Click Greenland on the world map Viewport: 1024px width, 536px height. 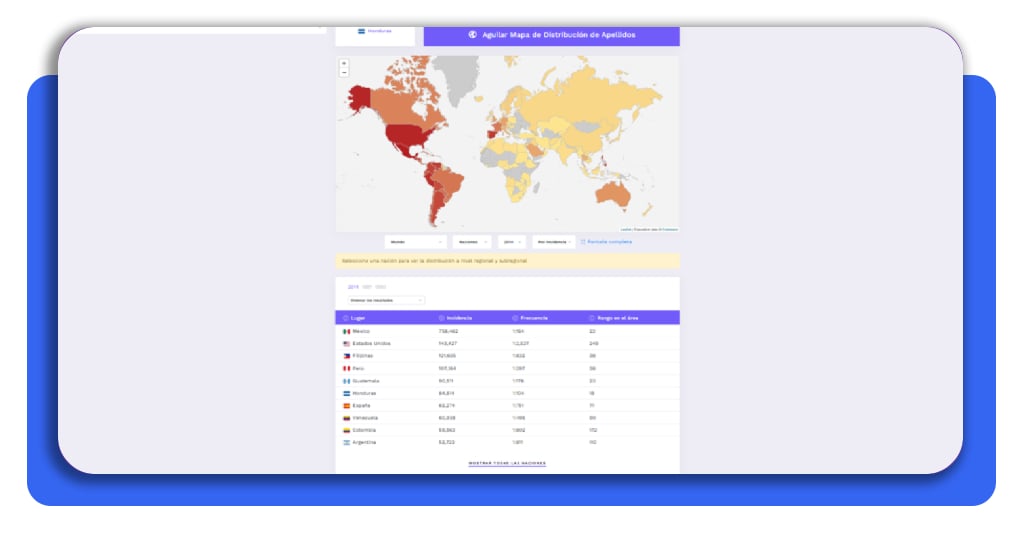tap(457, 75)
